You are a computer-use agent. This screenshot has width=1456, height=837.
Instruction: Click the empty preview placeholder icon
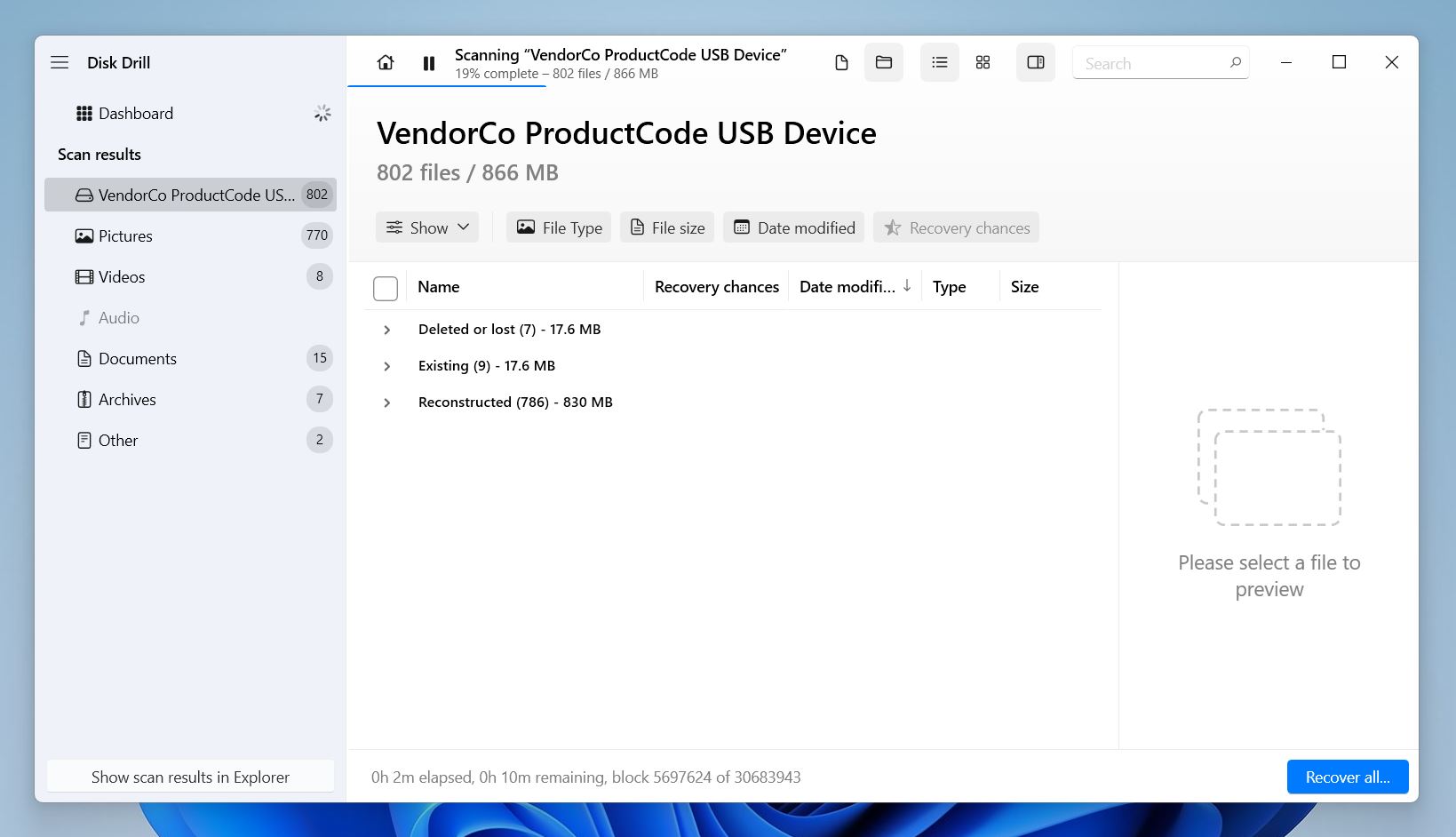[1269, 467]
